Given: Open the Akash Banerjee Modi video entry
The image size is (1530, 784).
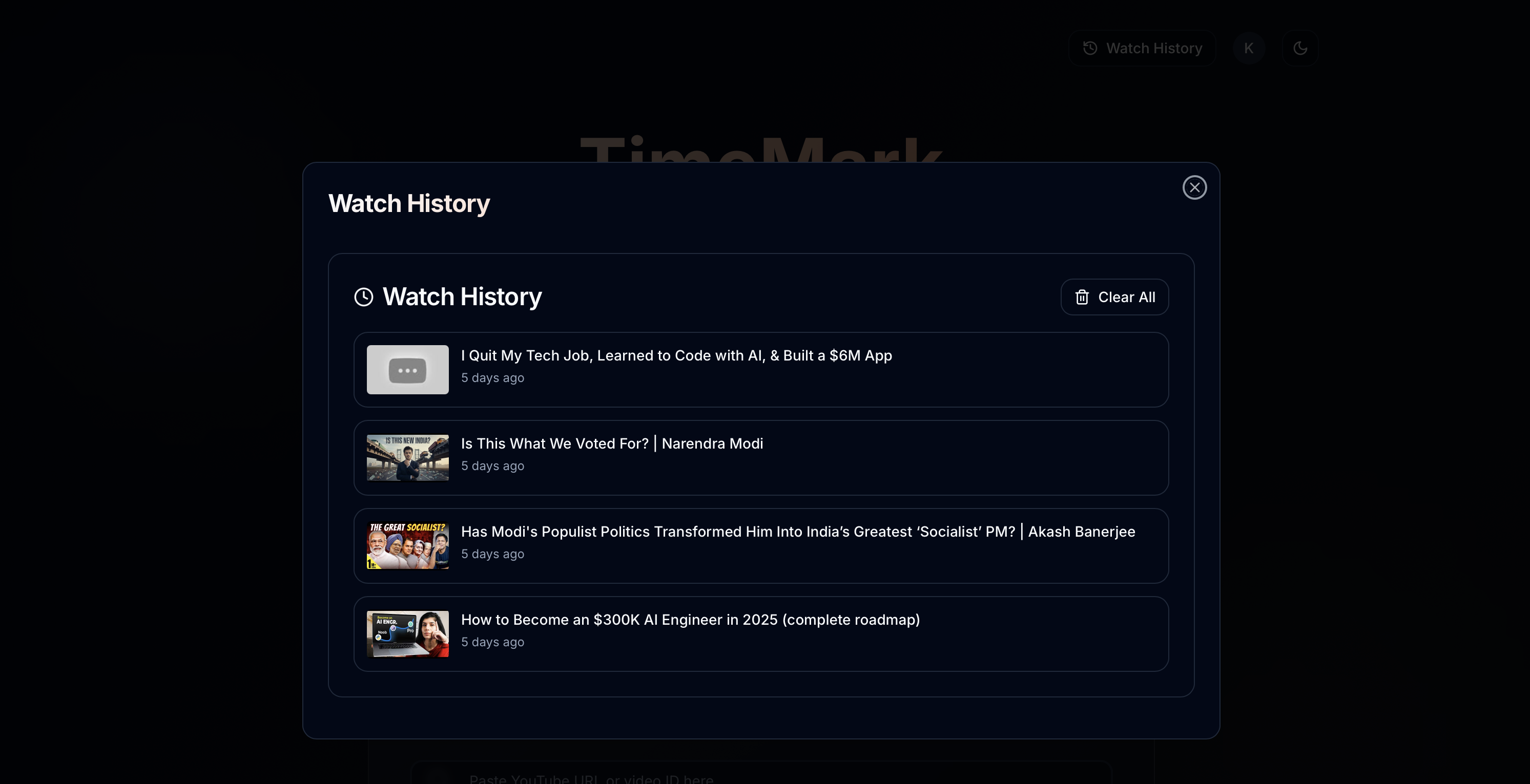Looking at the screenshot, I should [x=798, y=532].
